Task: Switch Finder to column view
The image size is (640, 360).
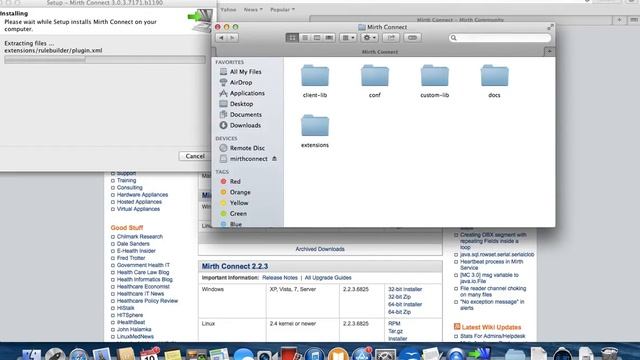Action: pos(317,38)
